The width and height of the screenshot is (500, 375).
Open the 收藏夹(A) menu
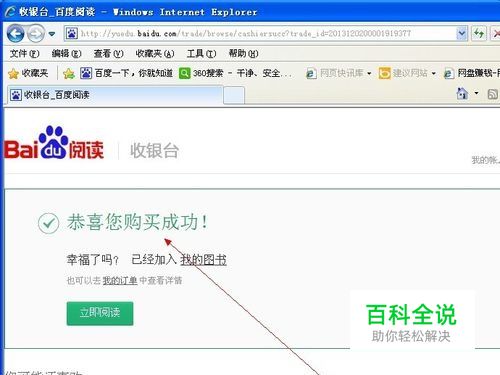155,53
